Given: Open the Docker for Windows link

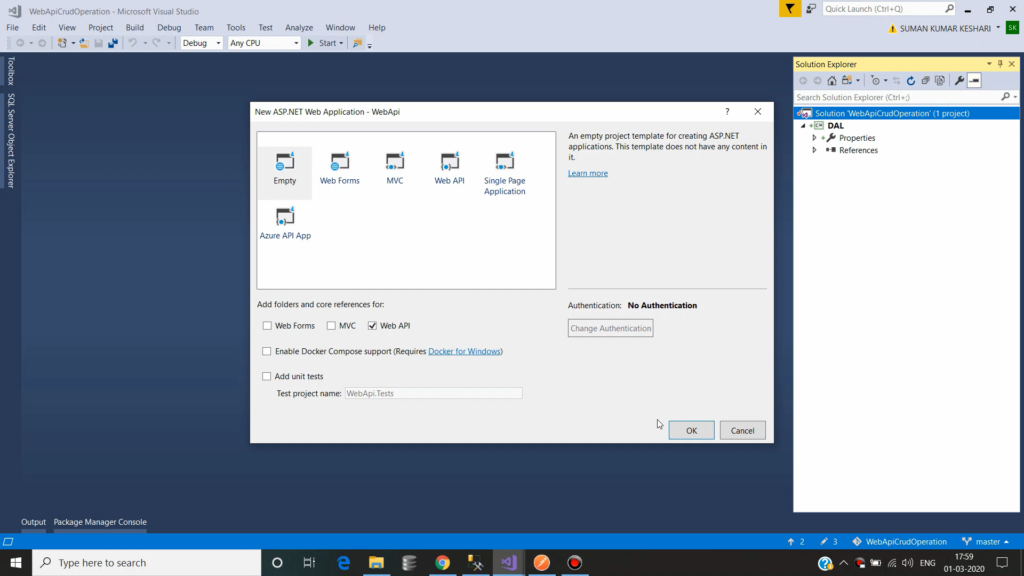Looking at the screenshot, I should pos(464,351).
